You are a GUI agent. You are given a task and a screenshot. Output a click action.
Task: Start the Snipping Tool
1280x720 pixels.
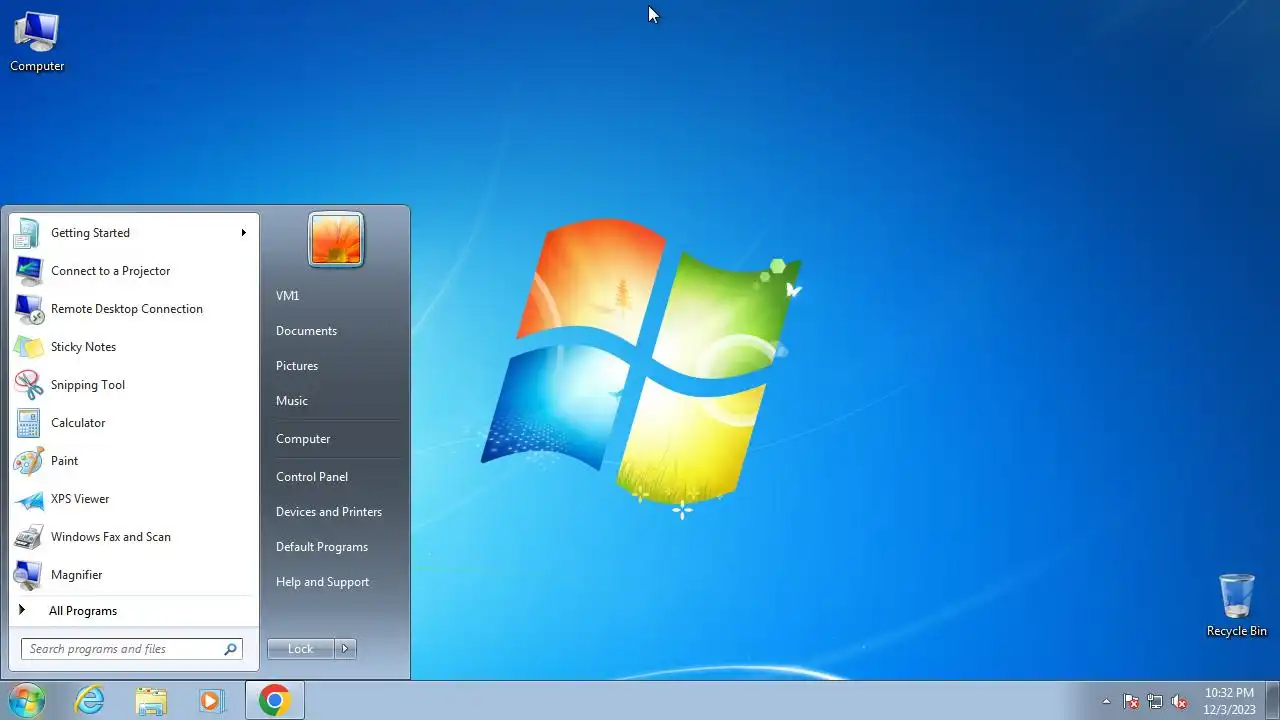(134, 385)
